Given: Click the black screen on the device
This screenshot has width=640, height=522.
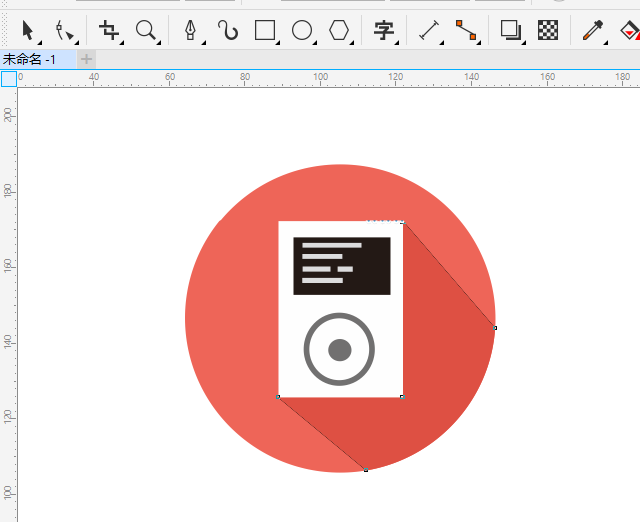Looking at the screenshot, I should 341,266.
